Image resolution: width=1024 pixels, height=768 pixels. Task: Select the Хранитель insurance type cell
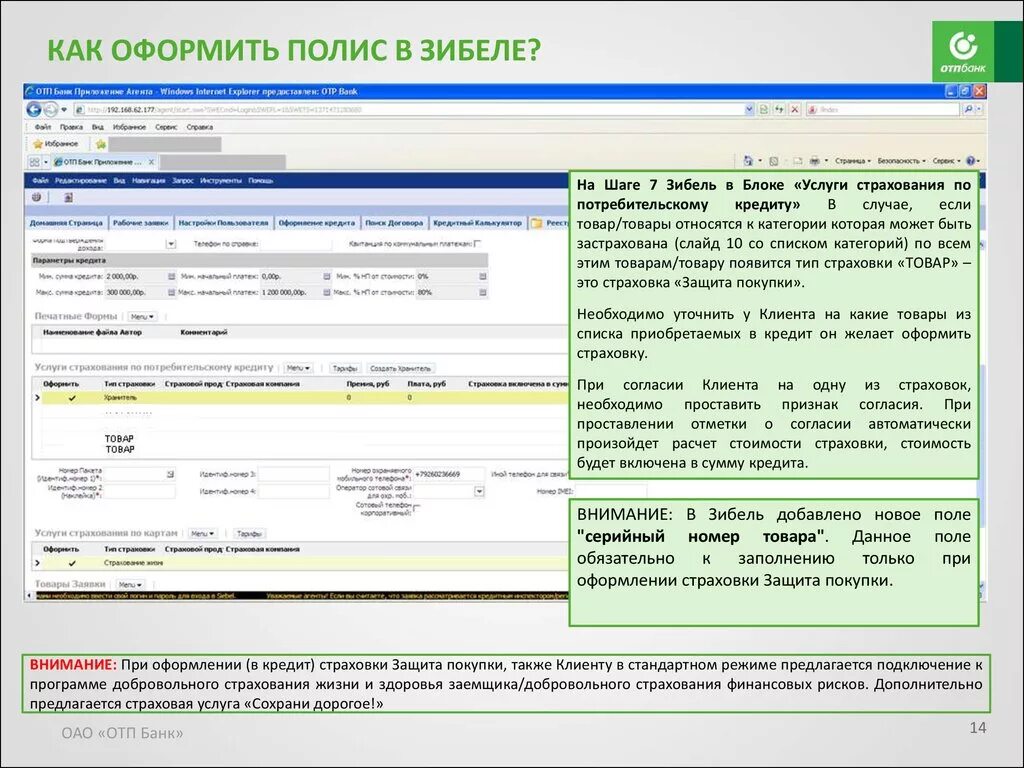click(x=120, y=398)
